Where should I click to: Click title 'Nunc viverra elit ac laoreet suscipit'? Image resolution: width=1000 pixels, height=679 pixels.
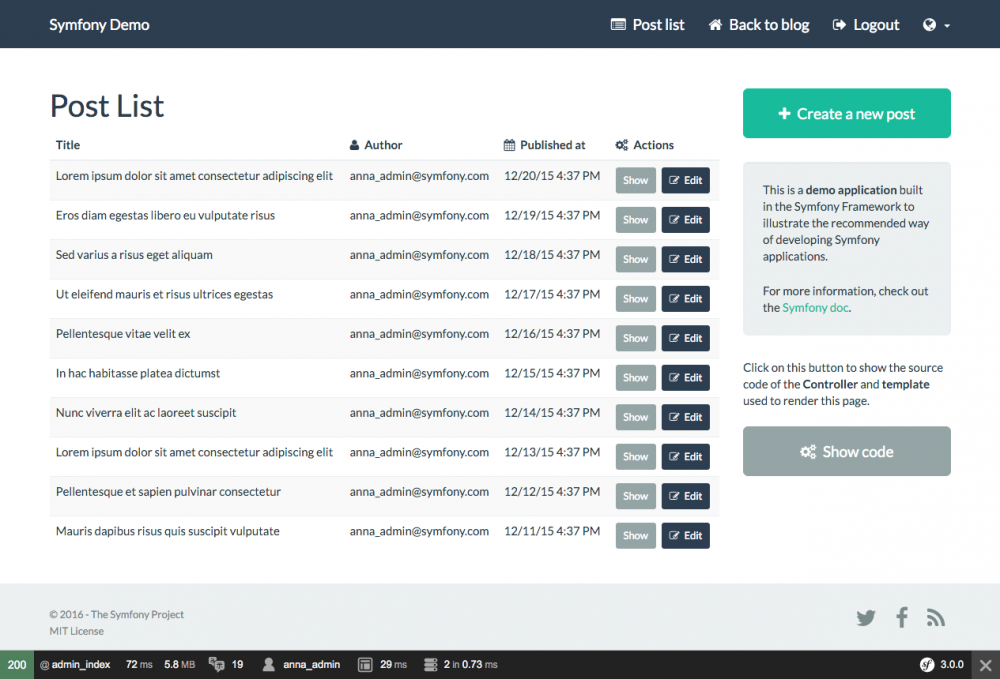pos(146,413)
